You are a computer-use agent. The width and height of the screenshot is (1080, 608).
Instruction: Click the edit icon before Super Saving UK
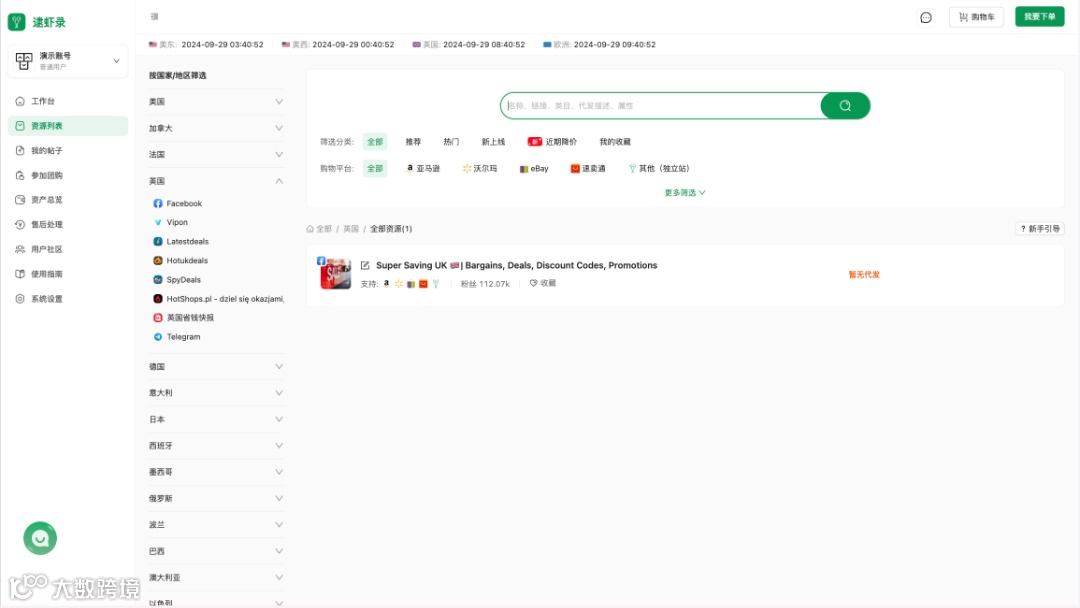tap(365, 266)
